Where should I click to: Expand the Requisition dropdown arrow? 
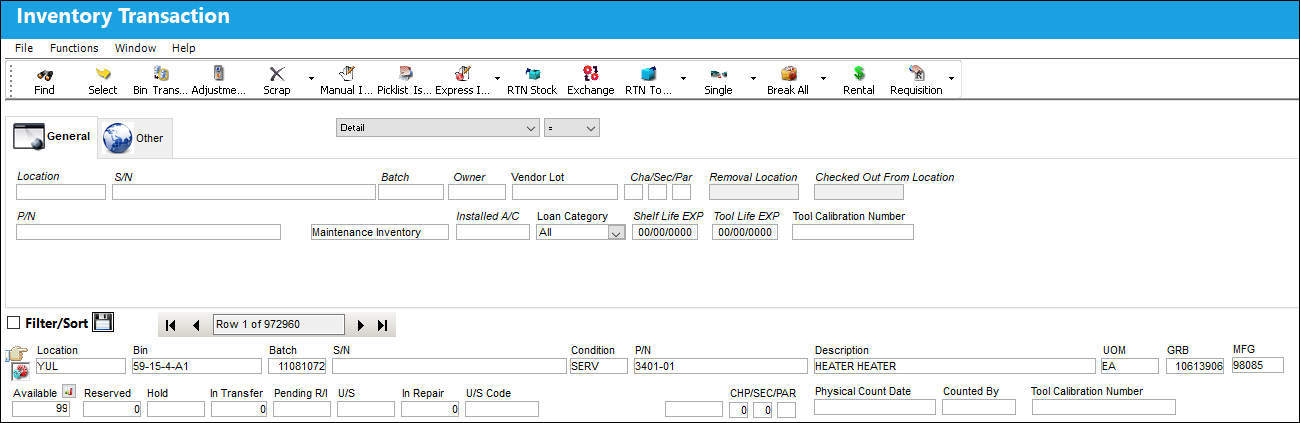(x=950, y=77)
